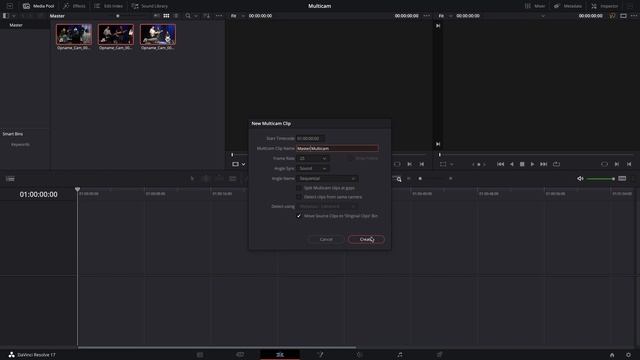The height and width of the screenshot is (360, 640).
Task: Open the timeline name dropdown chevron
Action: click(543, 16)
